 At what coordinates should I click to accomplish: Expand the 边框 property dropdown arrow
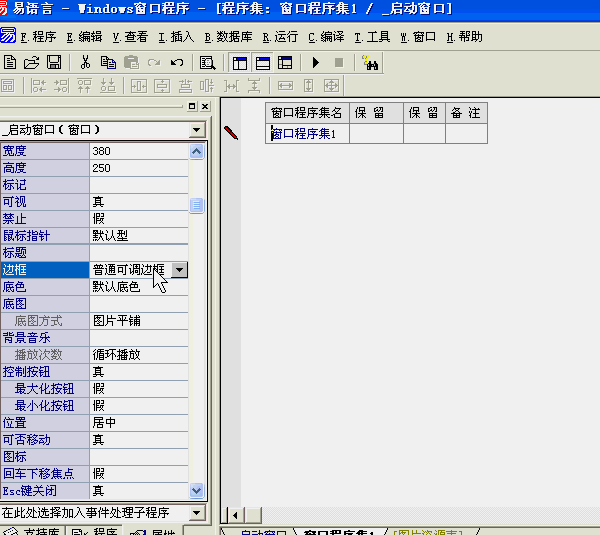tap(179, 270)
